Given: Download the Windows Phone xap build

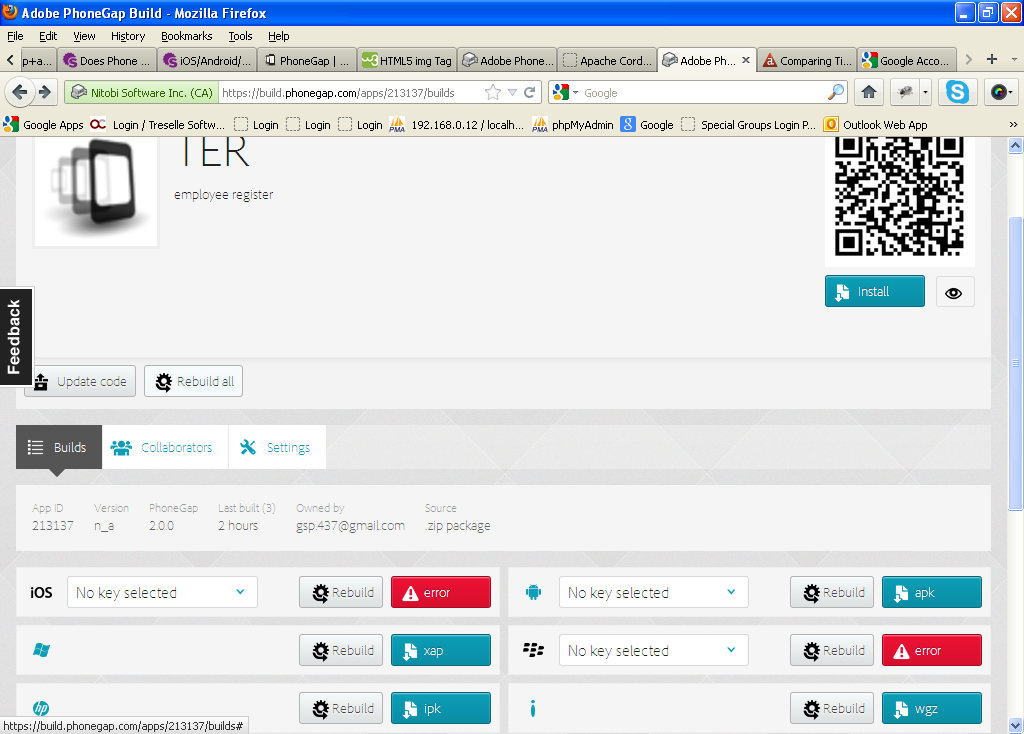Looking at the screenshot, I should pos(440,651).
